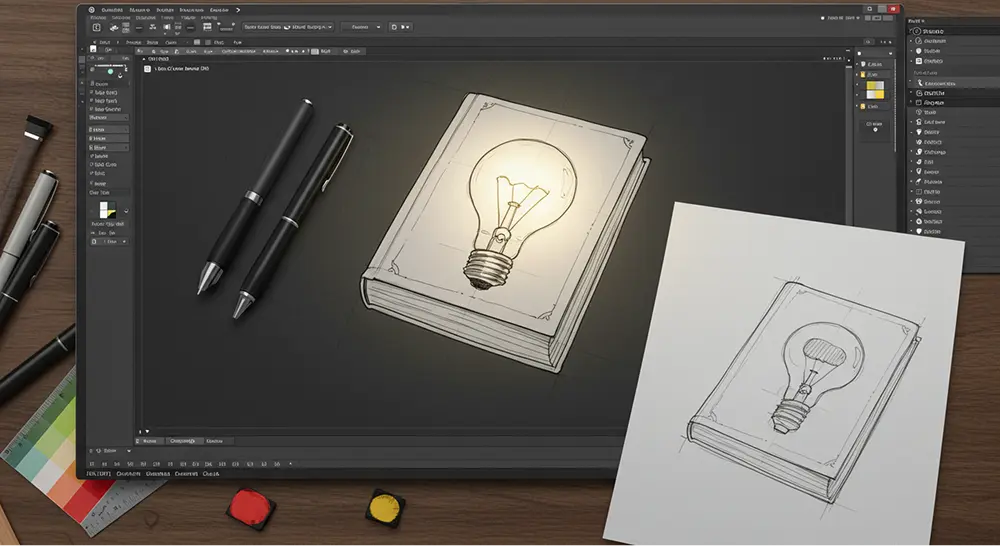Open the first menu in the top menu bar

point(112,10)
